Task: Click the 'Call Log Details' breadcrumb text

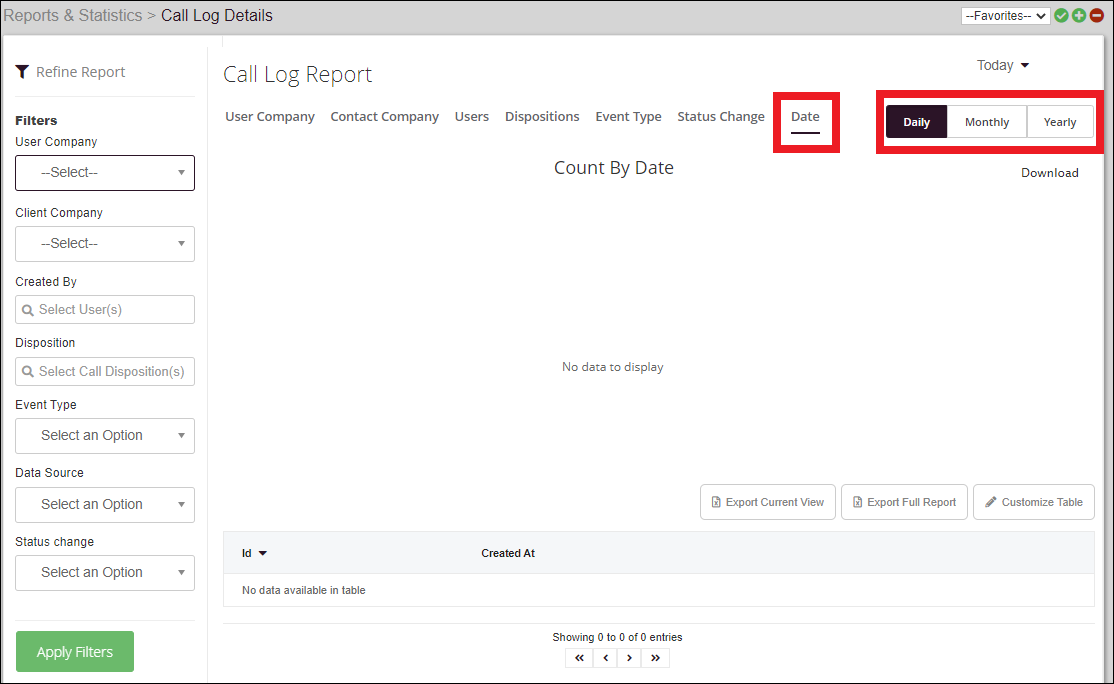Action: coord(217,16)
